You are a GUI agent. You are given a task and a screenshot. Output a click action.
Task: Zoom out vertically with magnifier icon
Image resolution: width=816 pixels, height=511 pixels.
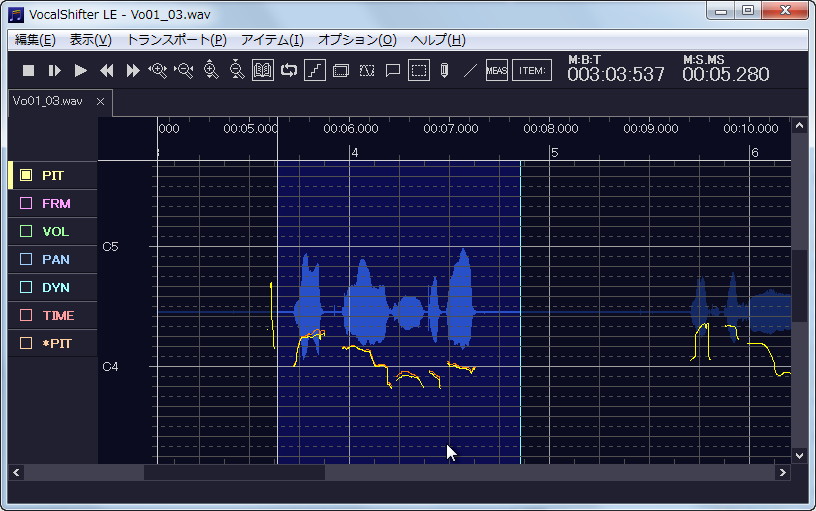[237, 70]
